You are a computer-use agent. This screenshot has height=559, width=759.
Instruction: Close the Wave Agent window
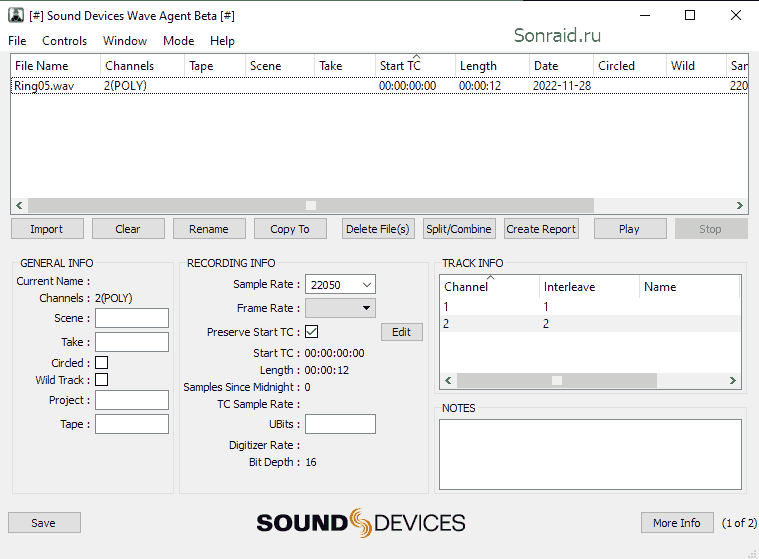(736, 15)
